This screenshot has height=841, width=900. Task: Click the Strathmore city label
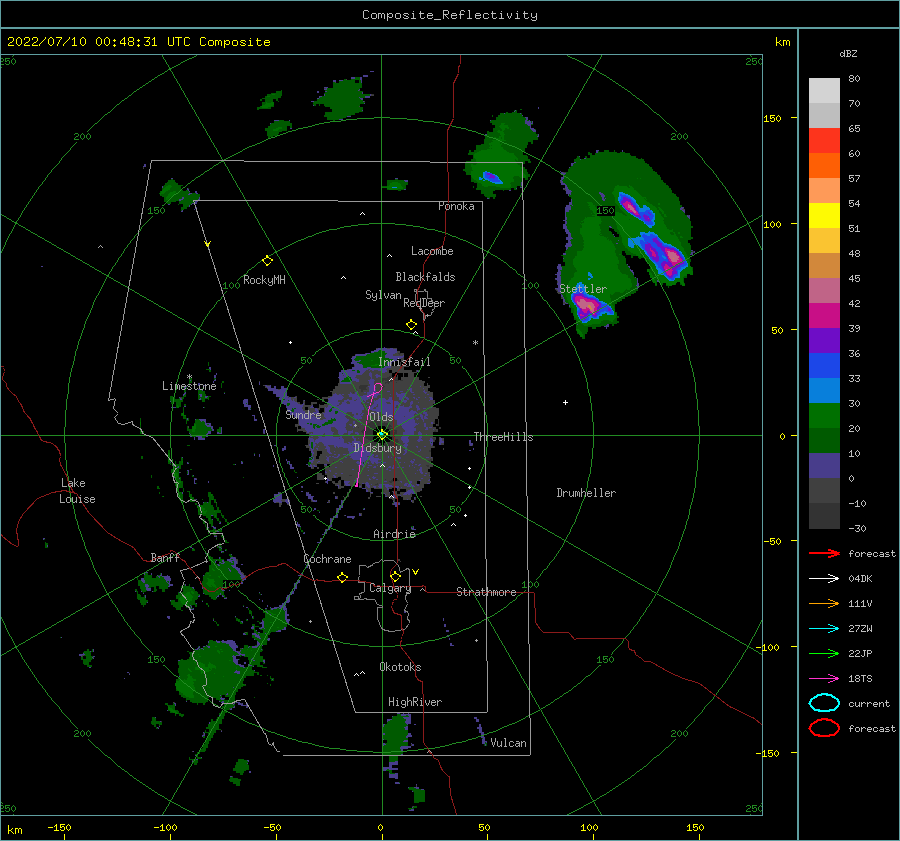point(486,592)
